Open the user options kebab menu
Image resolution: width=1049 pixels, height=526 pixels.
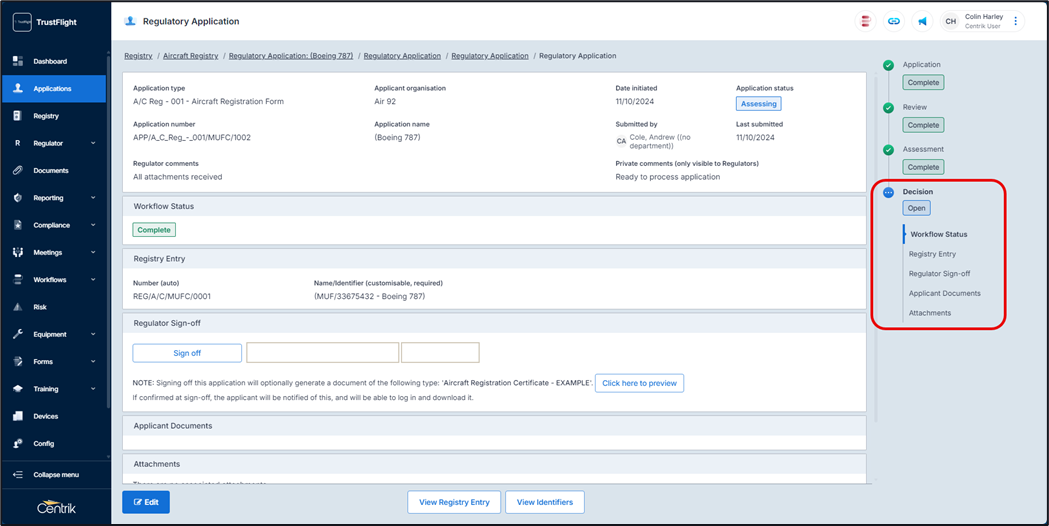[1016, 21]
